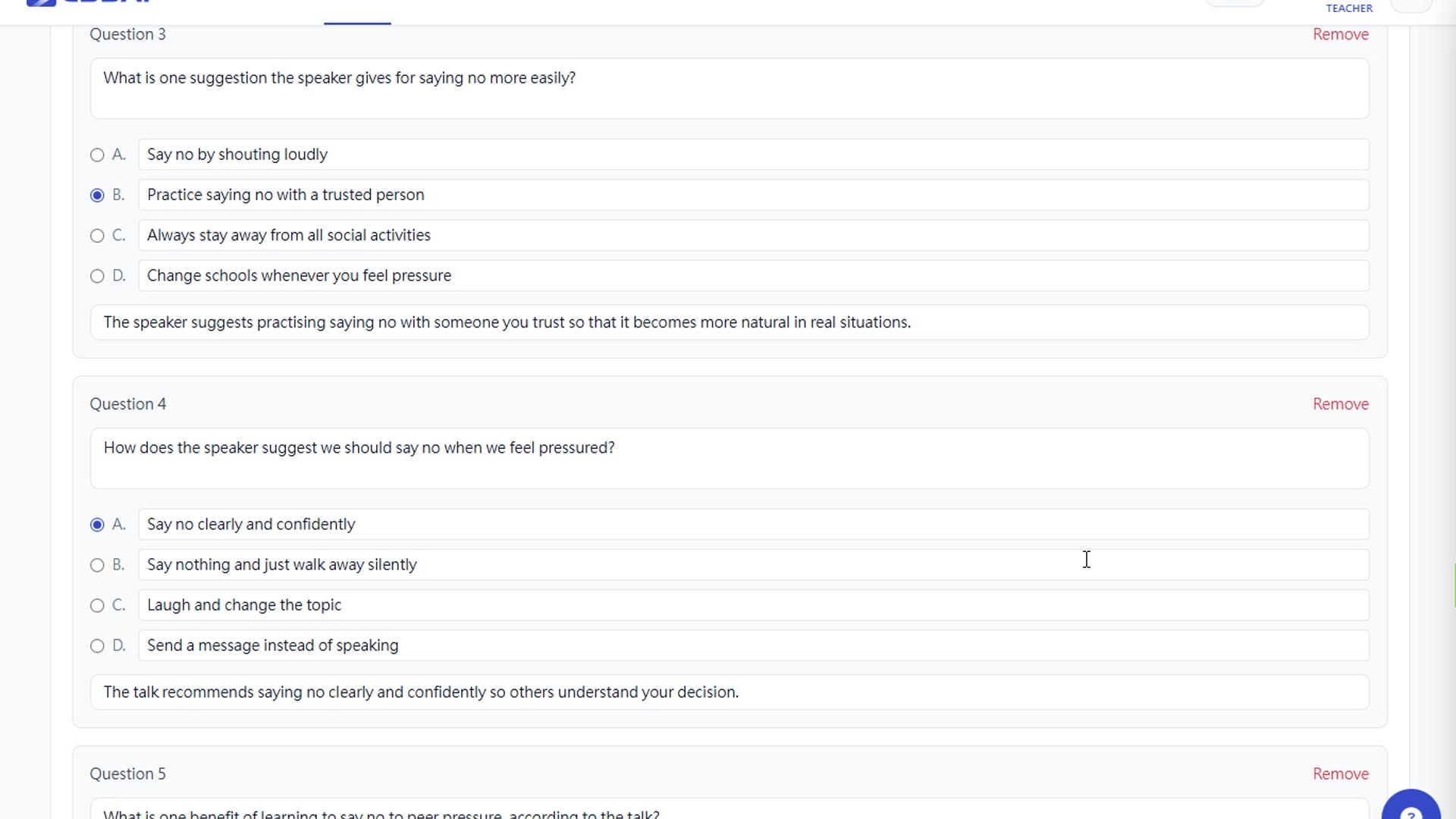This screenshot has height=819, width=1456.
Task: Edit Question 3 explanation text field
Action: coord(729,322)
